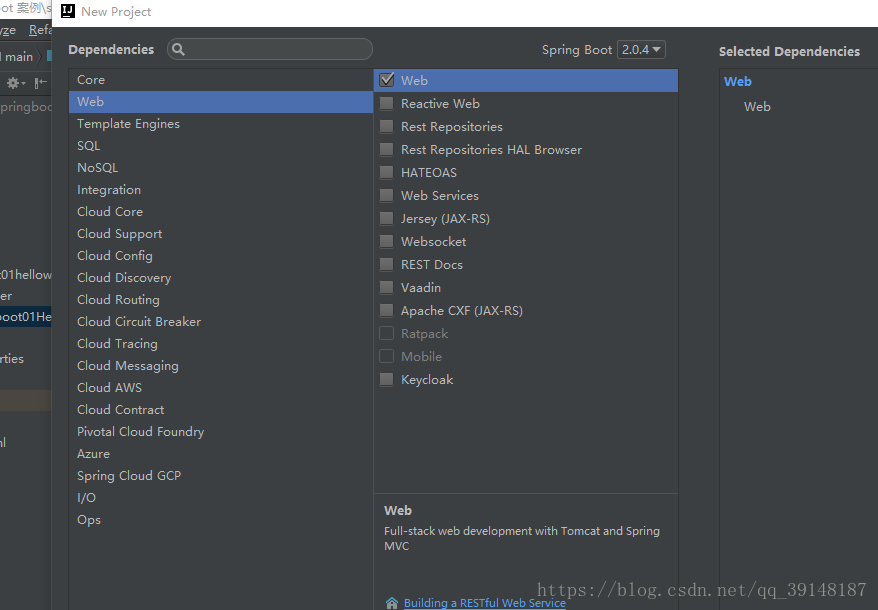Check the REST Docs checkbox
This screenshot has height=610, width=878.
click(386, 264)
